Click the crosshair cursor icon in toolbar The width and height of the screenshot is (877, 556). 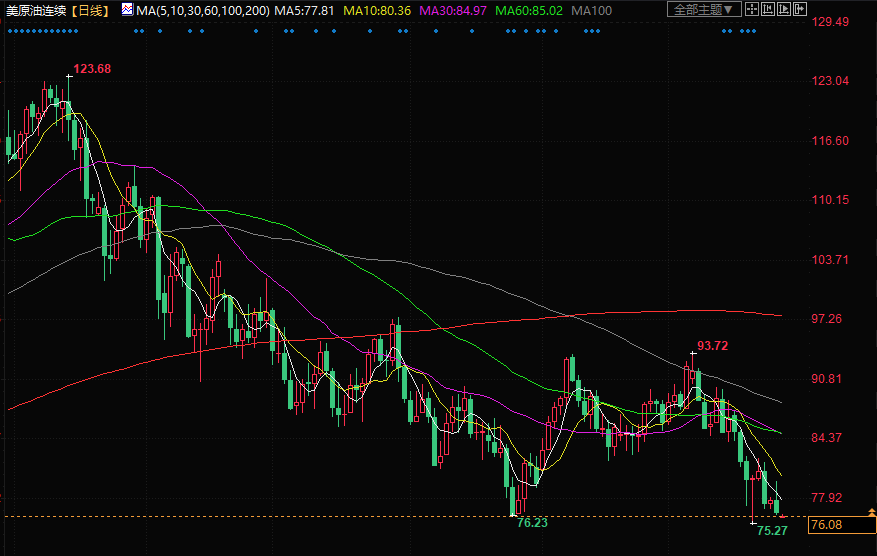click(x=752, y=10)
